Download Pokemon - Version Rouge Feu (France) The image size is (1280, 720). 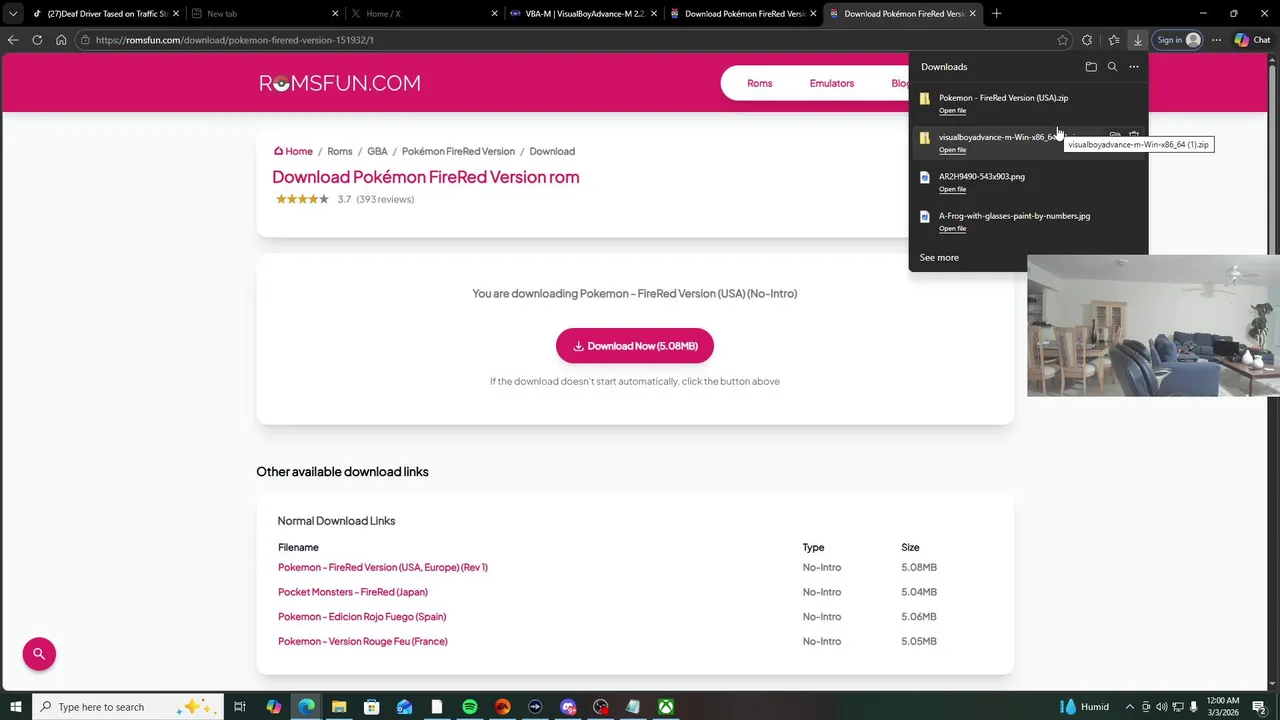click(x=363, y=641)
